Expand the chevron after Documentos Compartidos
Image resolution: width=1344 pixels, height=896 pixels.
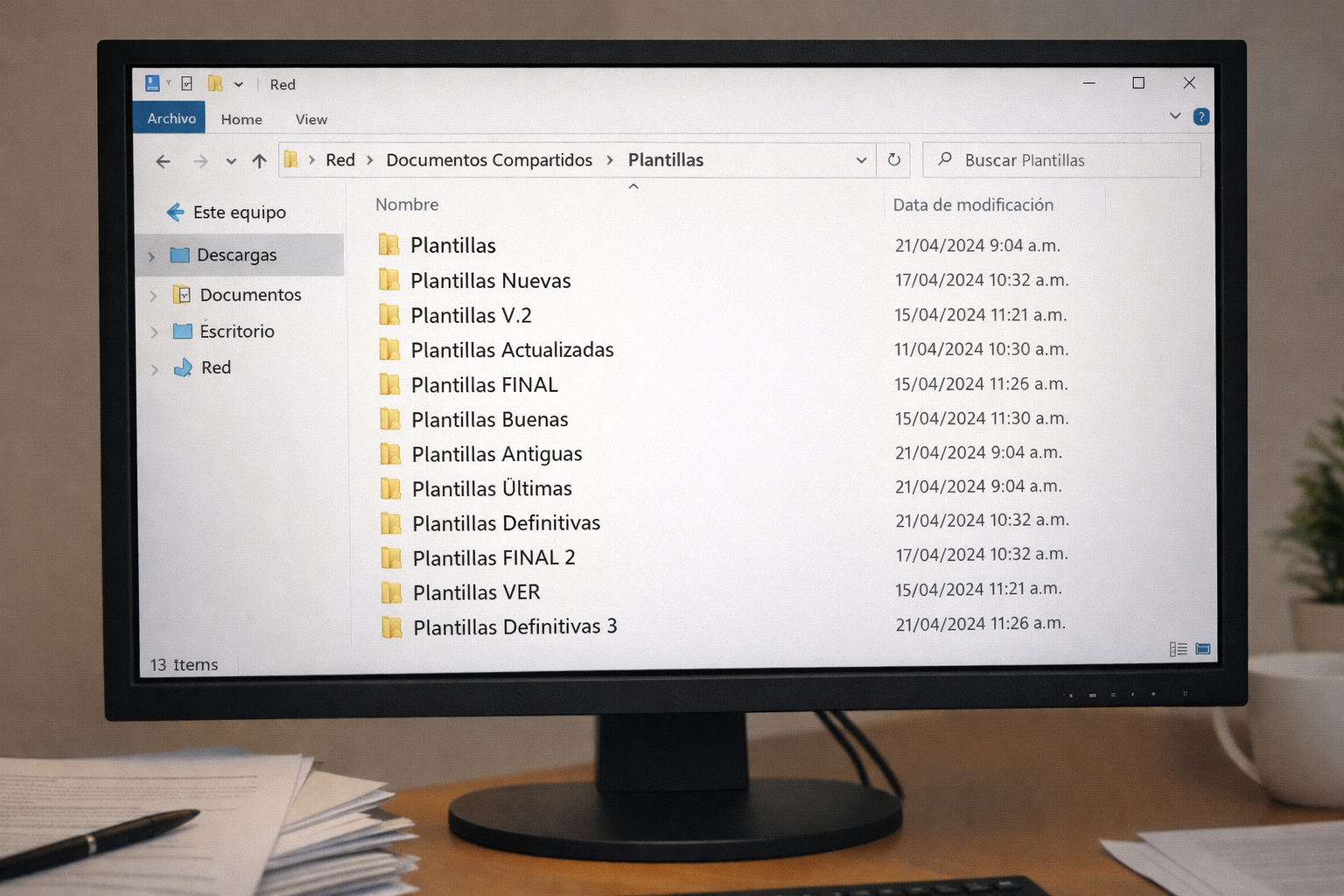point(610,160)
